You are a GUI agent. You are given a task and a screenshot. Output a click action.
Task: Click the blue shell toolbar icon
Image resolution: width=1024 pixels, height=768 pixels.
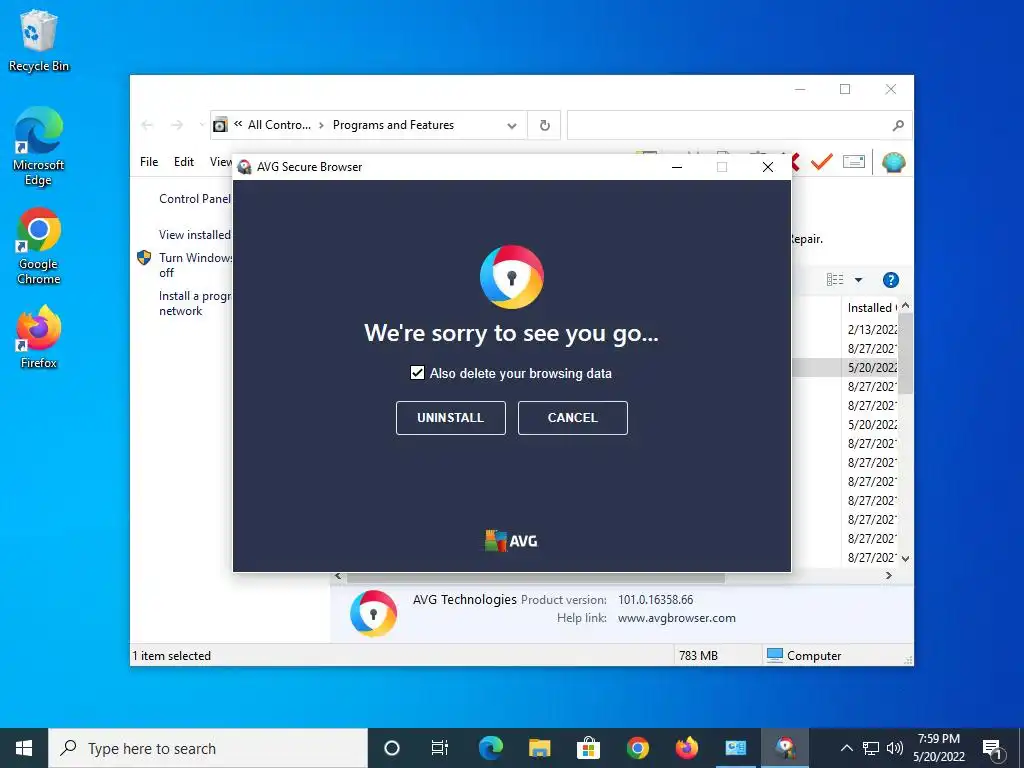click(x=893, y=162)
